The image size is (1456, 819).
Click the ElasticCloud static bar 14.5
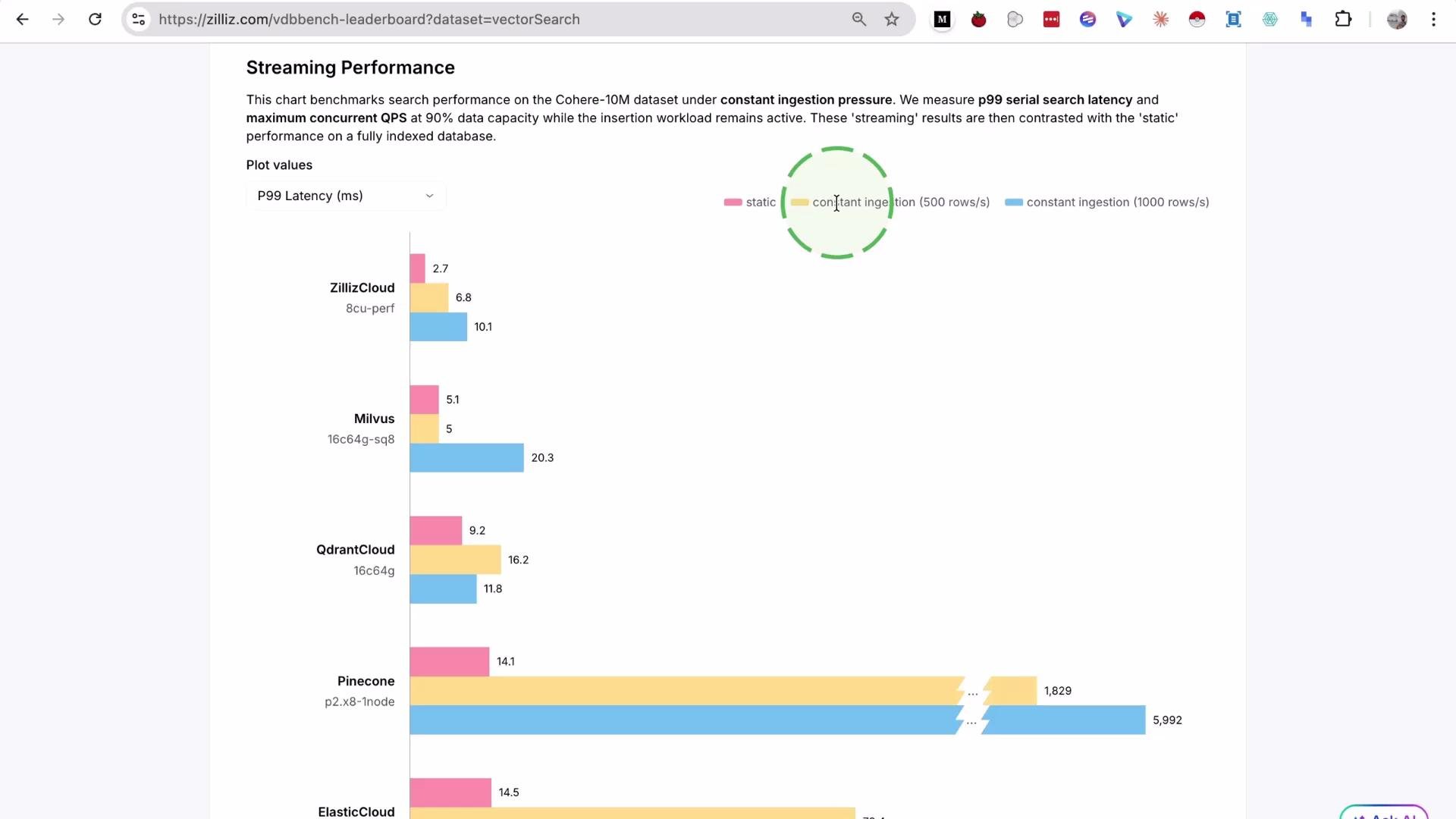click(x=450, y=792)
